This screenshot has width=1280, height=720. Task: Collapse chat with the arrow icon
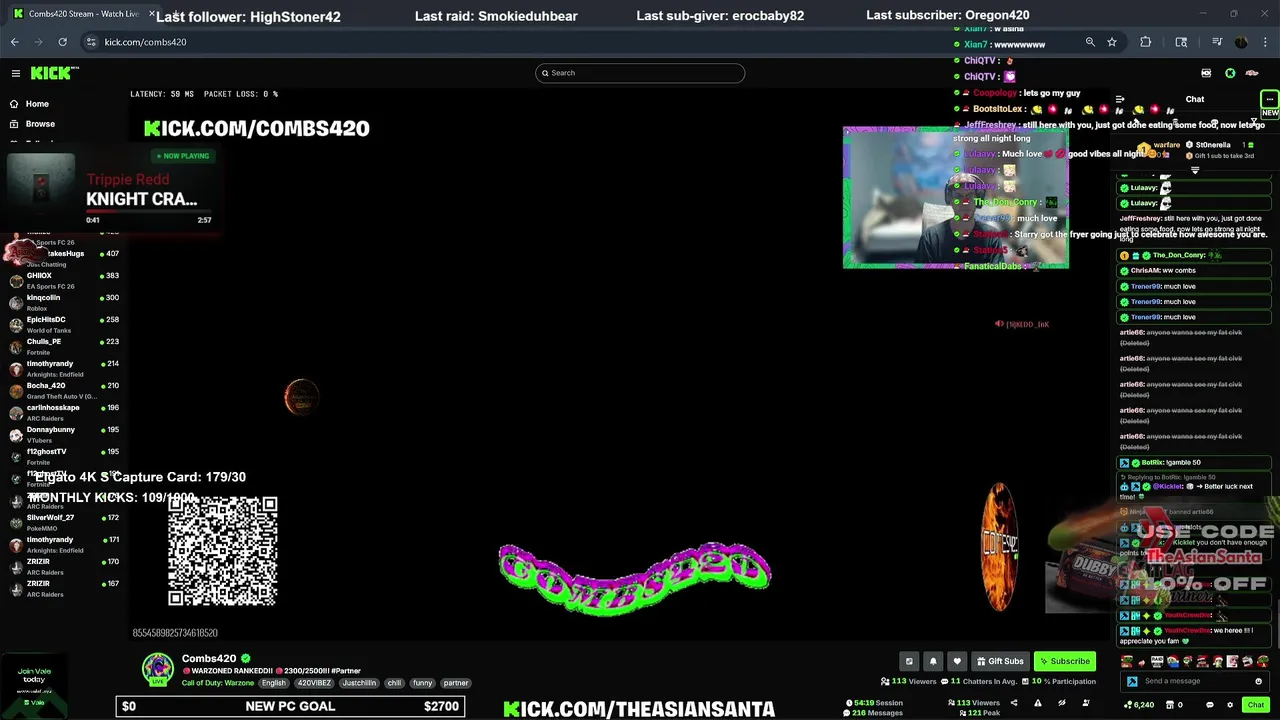coord(1120,99)
